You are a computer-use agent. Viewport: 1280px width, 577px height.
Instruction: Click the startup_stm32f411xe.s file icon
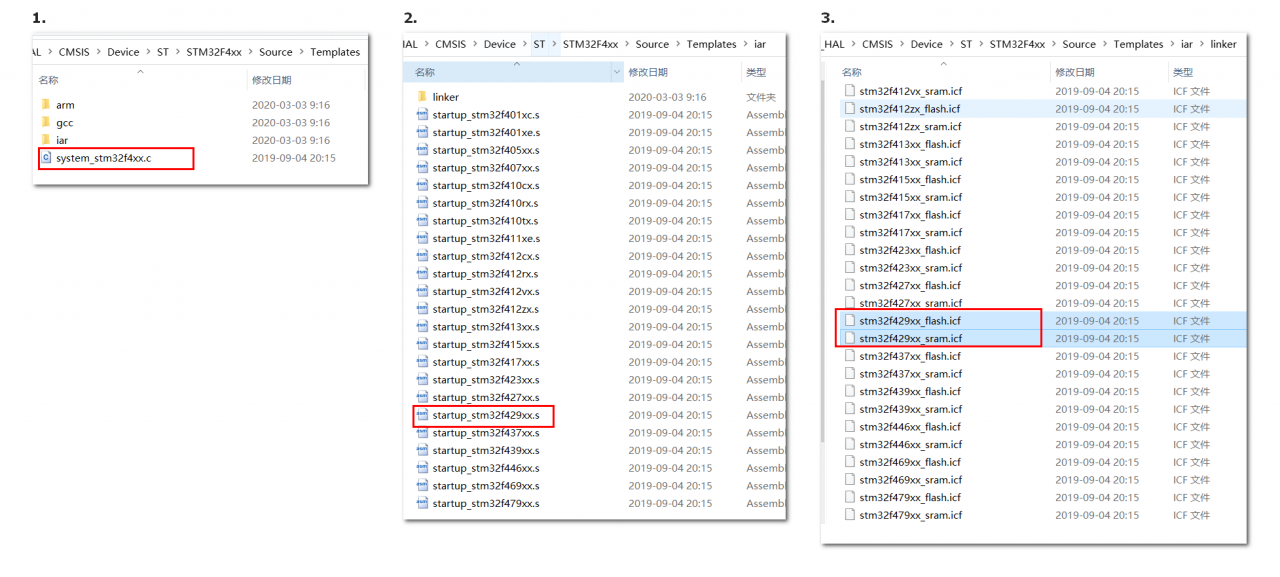pos(422,238)
